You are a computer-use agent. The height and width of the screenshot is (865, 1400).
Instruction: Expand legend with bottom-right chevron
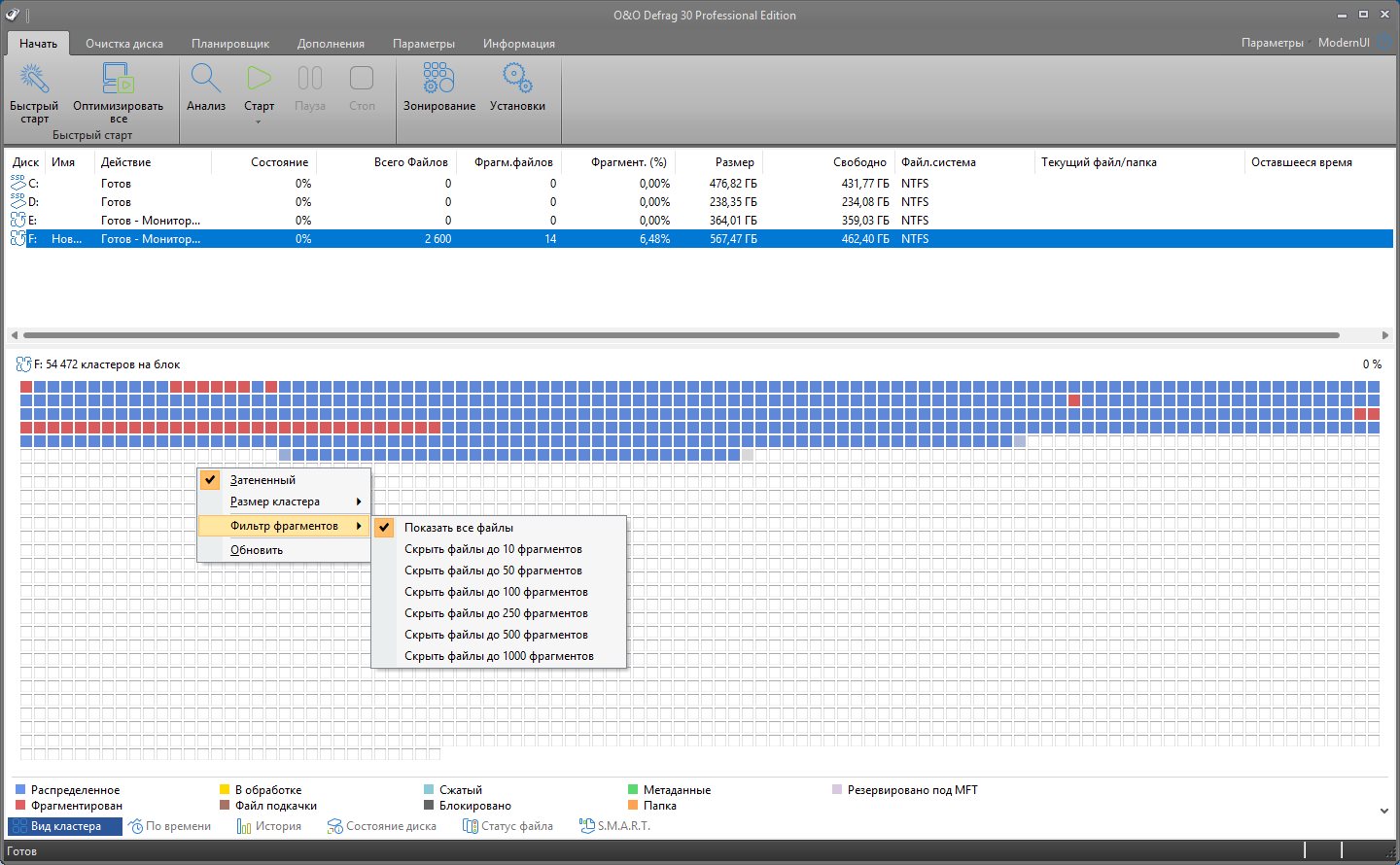(1383, 811)
